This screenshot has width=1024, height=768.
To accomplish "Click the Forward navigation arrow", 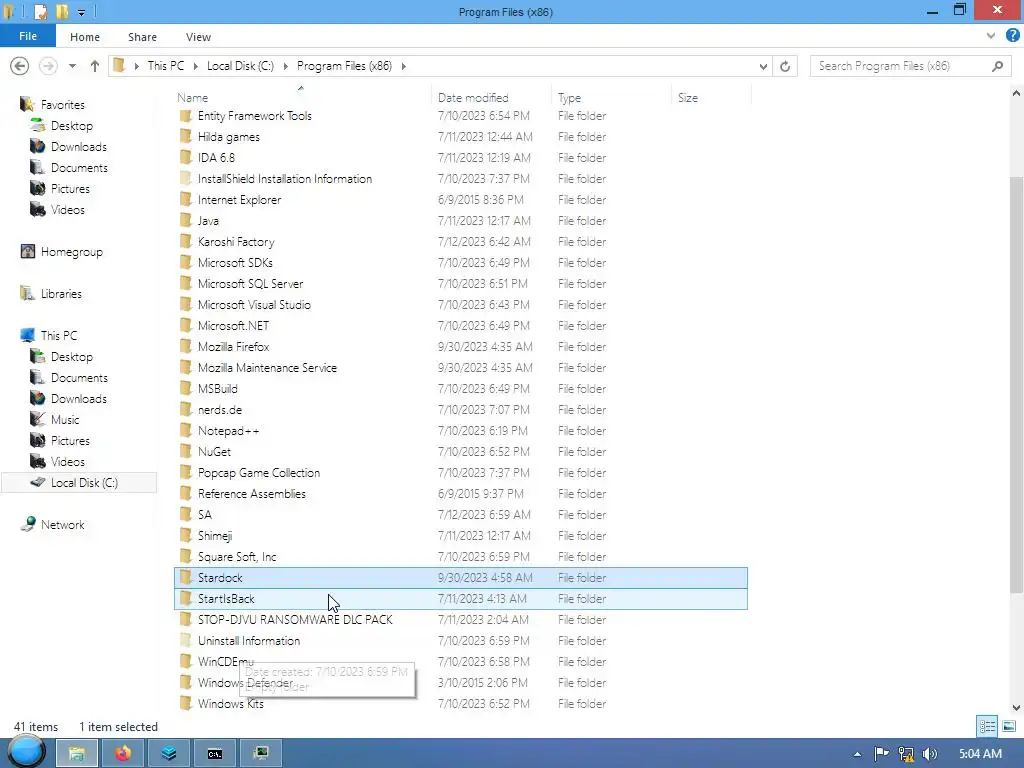I will point(48,66).
